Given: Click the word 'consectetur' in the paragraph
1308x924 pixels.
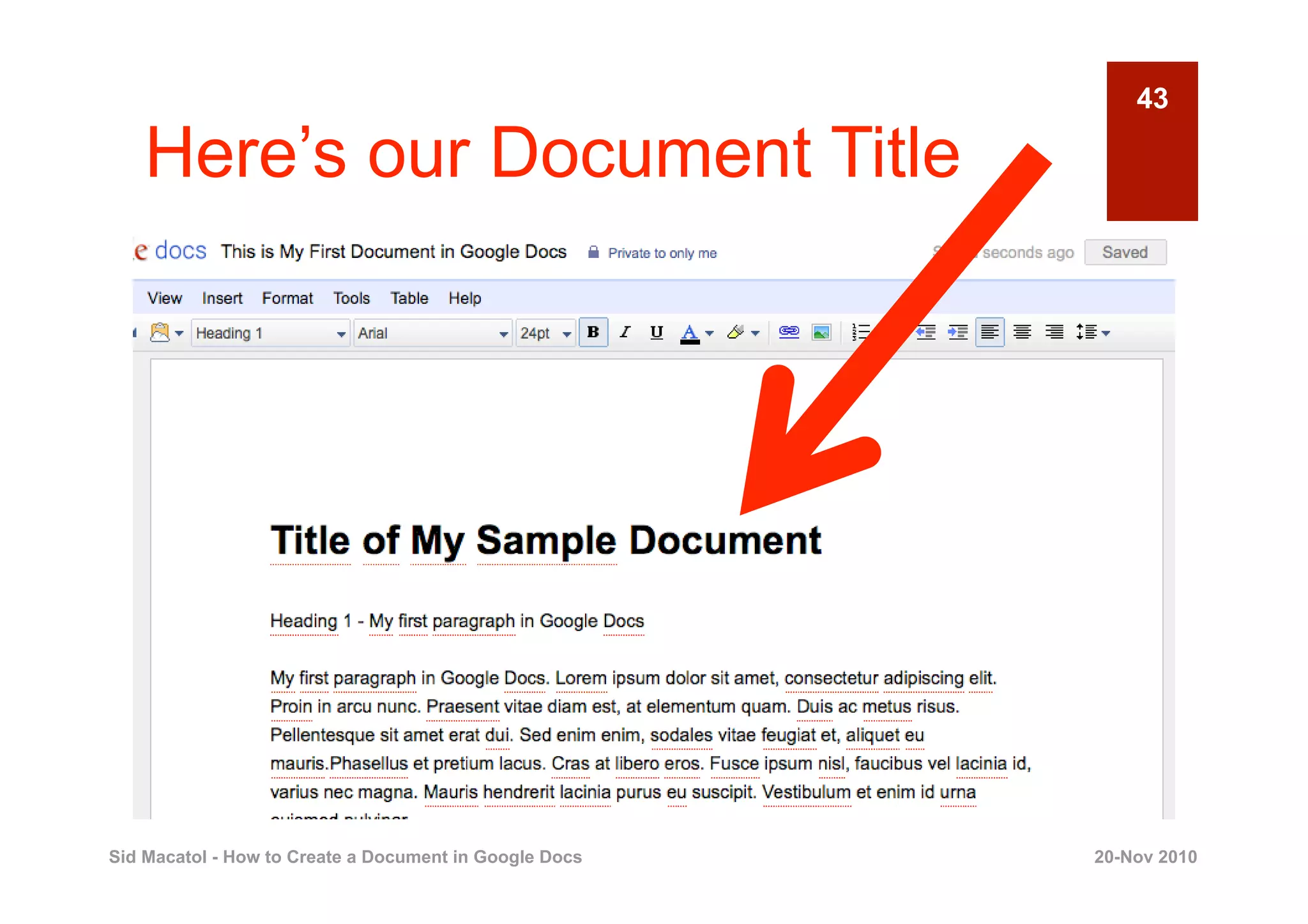Looking at the screenshot, I should pyautogui.click(x=831, y=678).
